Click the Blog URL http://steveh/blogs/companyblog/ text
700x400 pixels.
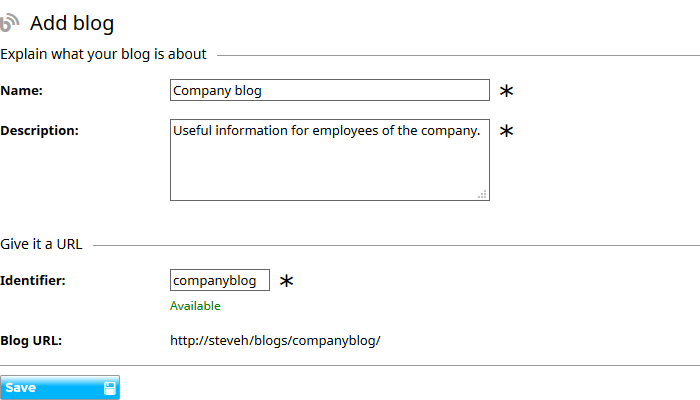point(275,341)
